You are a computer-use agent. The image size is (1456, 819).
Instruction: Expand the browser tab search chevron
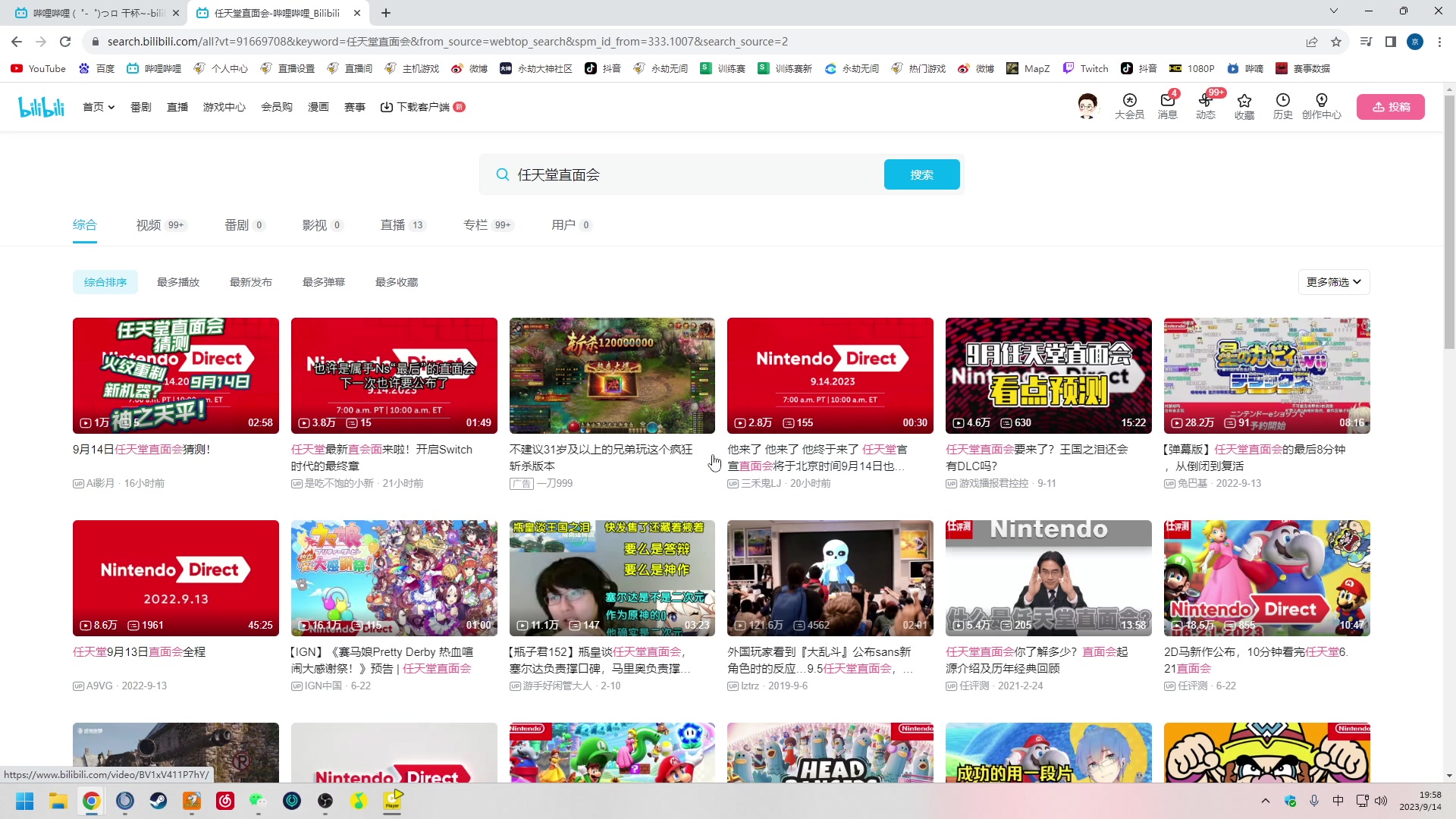(1333, 11)
